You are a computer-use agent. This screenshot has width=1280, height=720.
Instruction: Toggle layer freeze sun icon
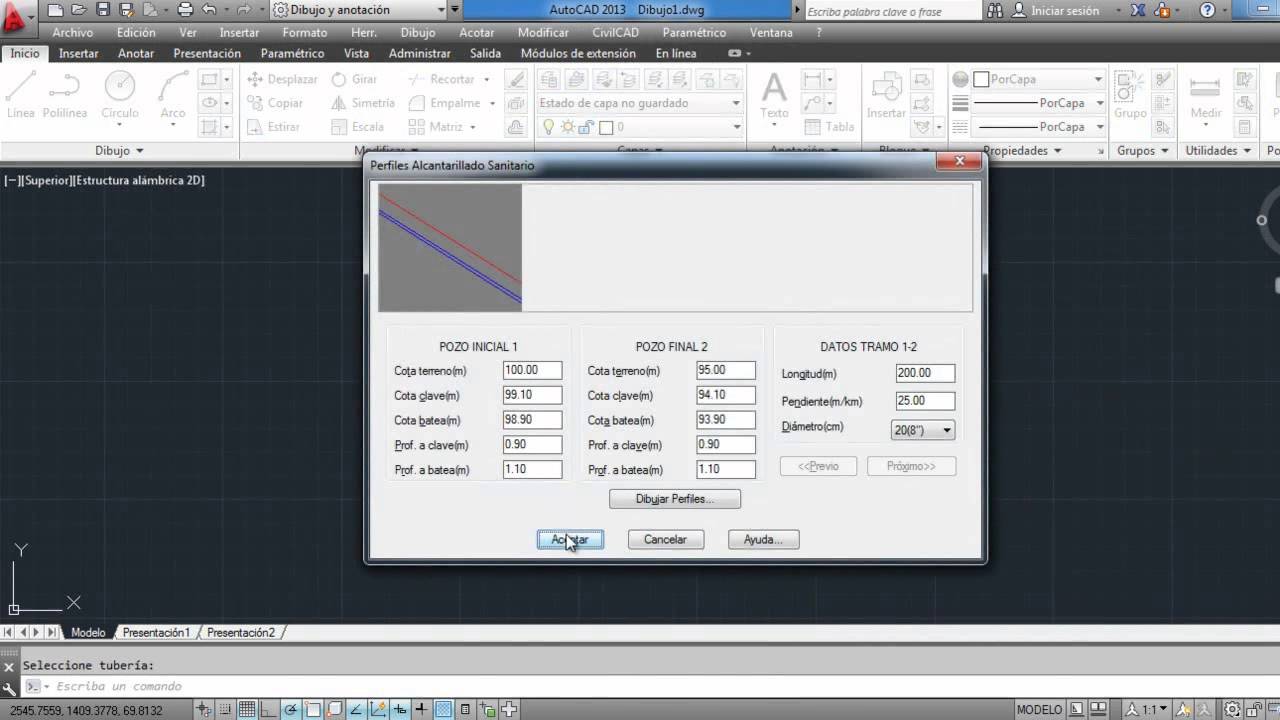[x=567, y=127]
